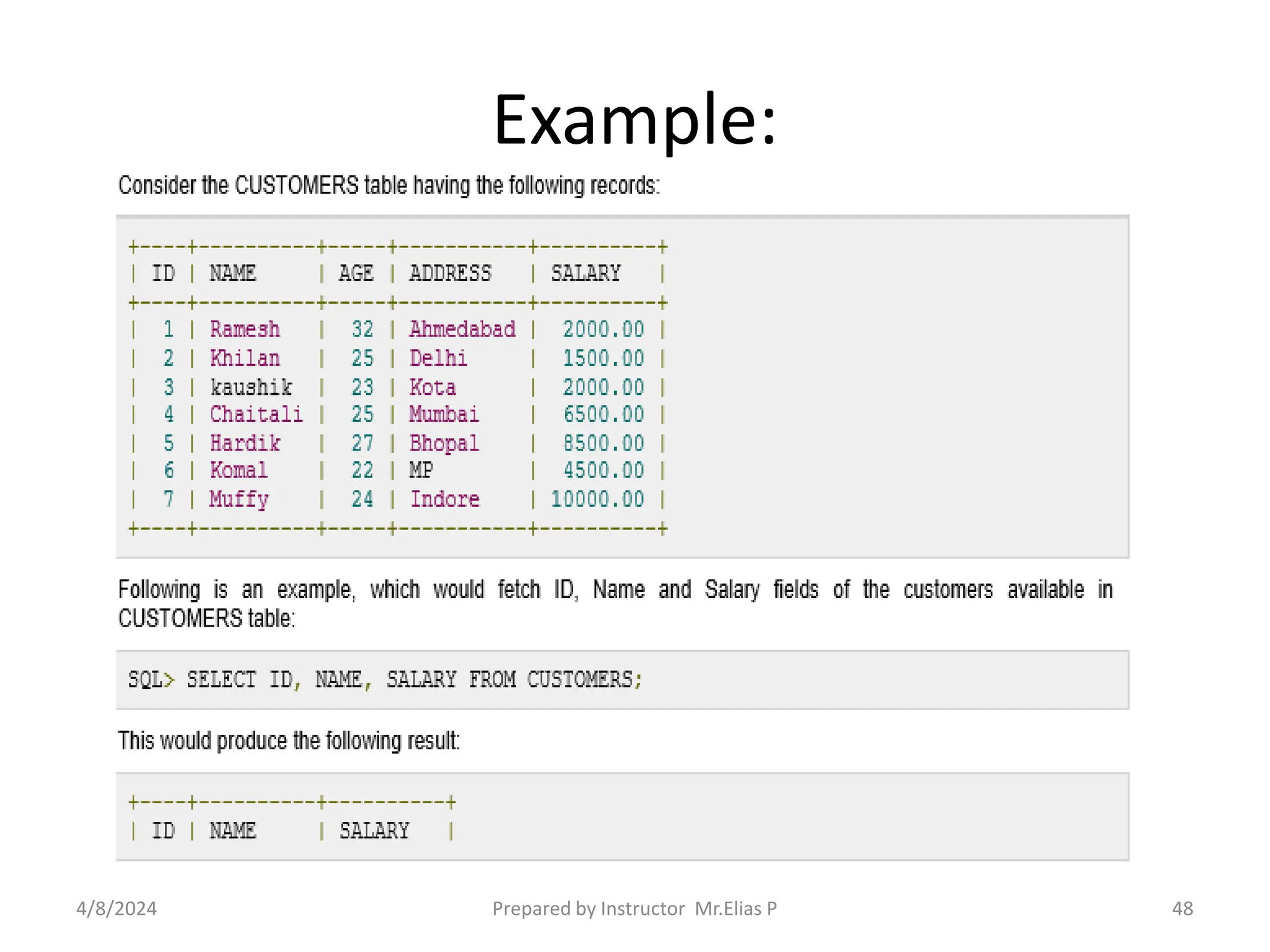The image size is (1270, 952).
Task: Select the name Ramesh in the table
Action: point(244,329)
